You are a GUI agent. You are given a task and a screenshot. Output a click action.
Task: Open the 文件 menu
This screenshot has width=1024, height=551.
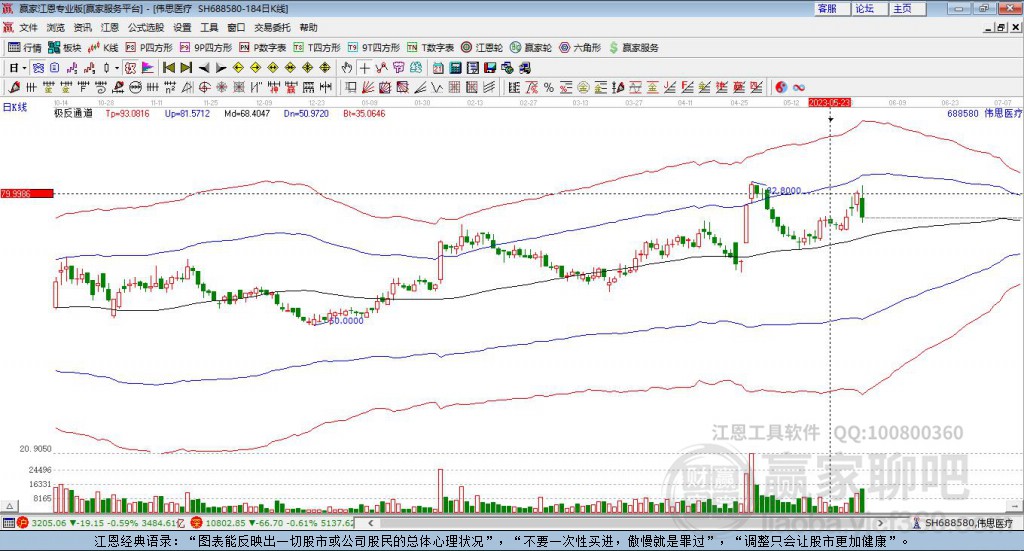coord(28,27)
